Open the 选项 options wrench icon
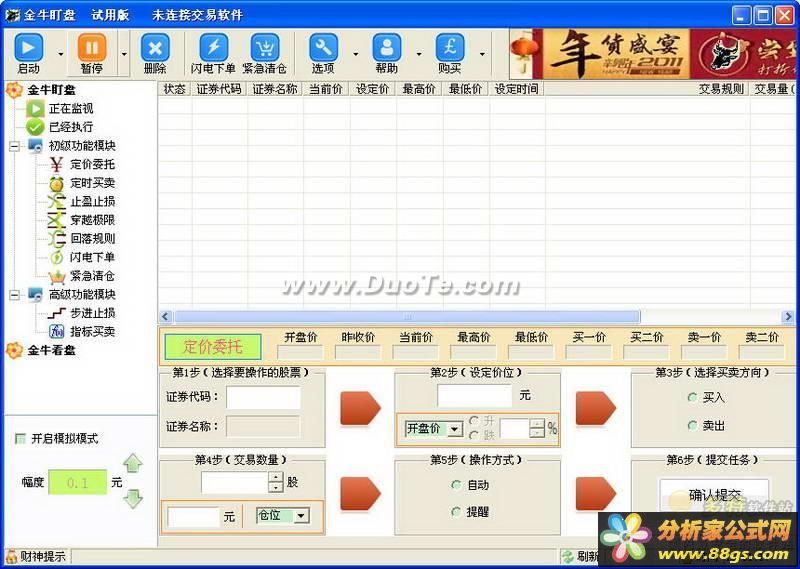 (323, 48)
